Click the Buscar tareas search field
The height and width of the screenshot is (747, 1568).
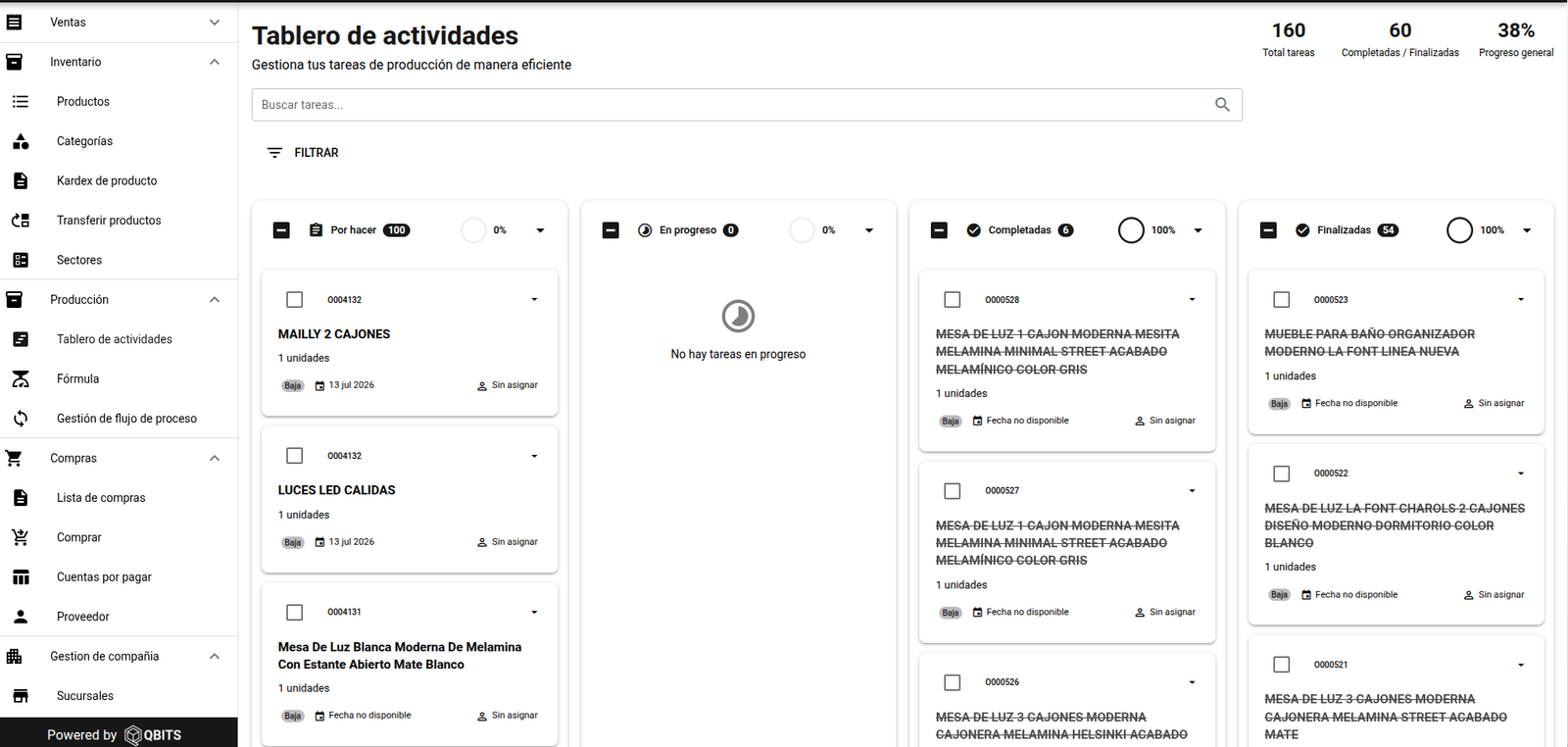click(747, 105)
